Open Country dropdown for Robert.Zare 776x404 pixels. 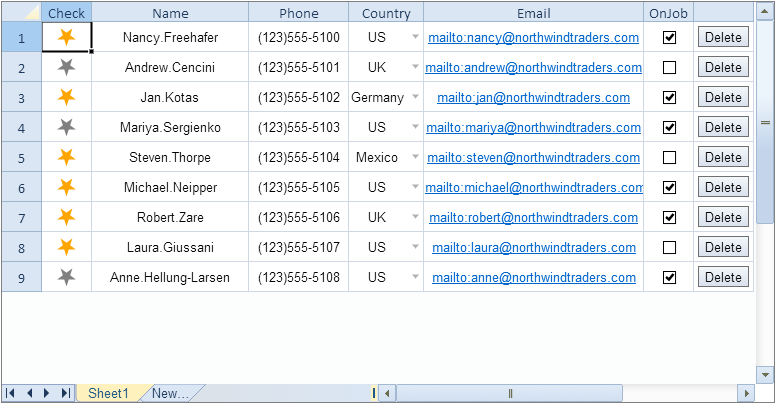pyautogui.click(x=415, y=217)
